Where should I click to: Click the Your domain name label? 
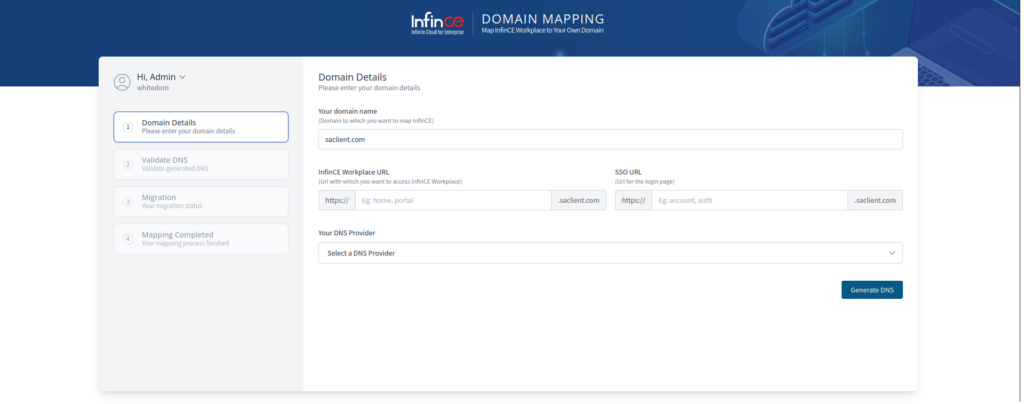point(348,111)
